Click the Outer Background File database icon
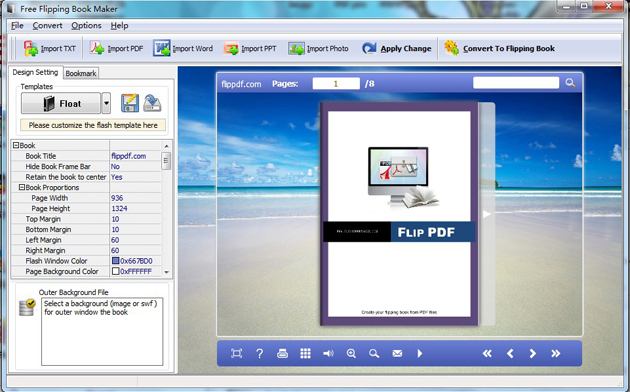Viewport: 630px width, 392px height. click(27, 307)
